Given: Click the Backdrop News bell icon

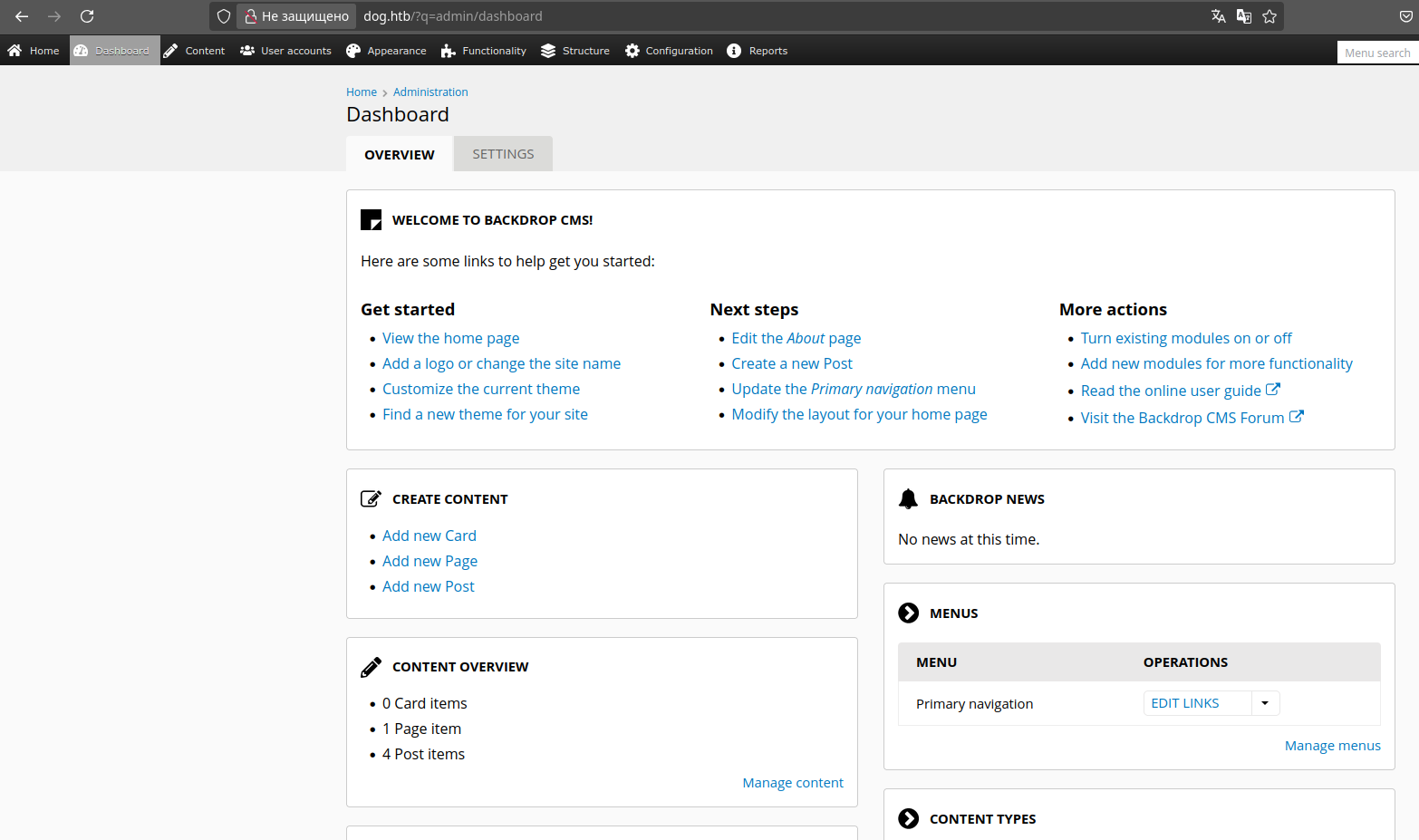Looking at the screenshot, I should point(908,498).
